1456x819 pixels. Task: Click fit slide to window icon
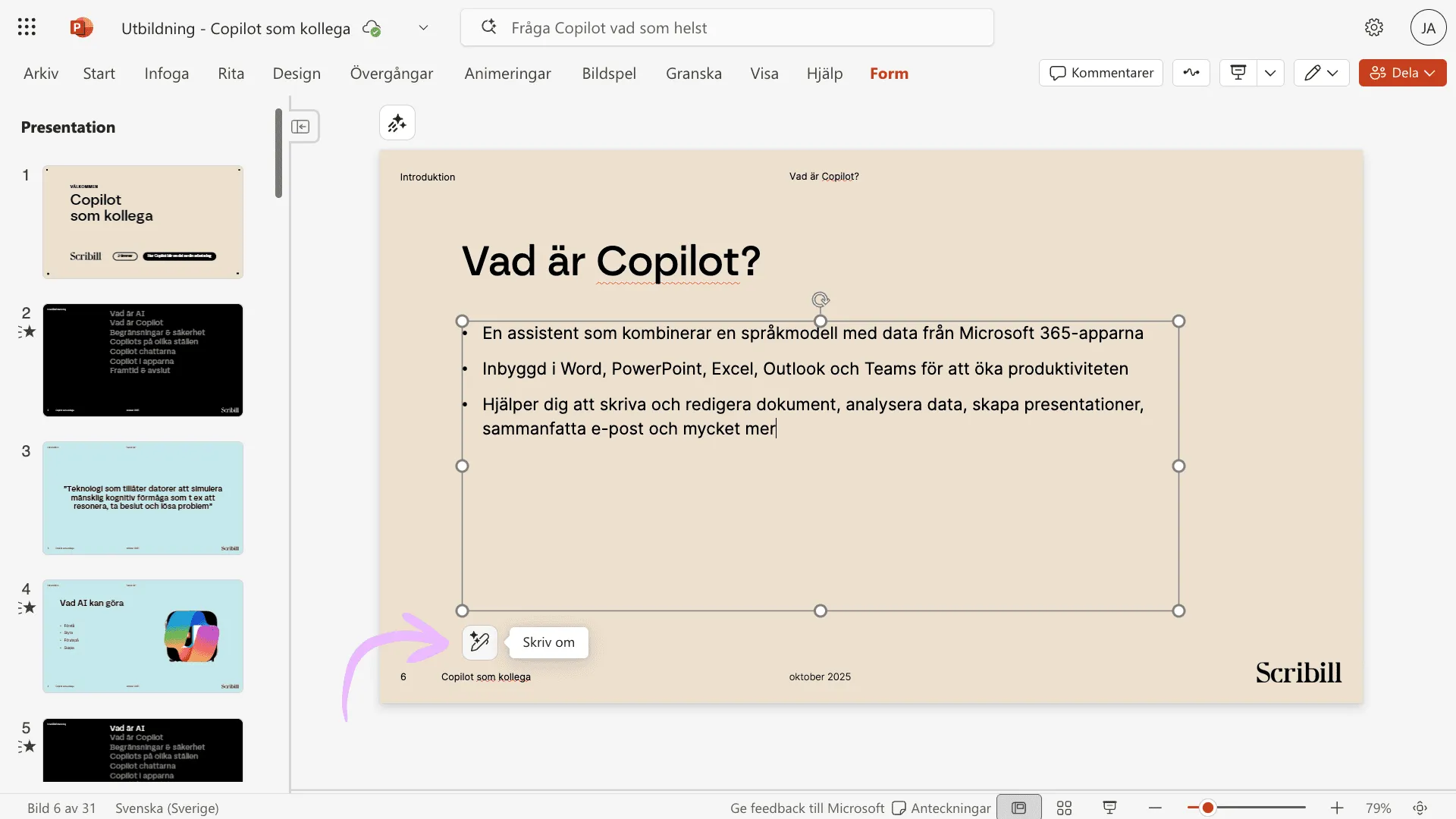tap(1420, 808)
